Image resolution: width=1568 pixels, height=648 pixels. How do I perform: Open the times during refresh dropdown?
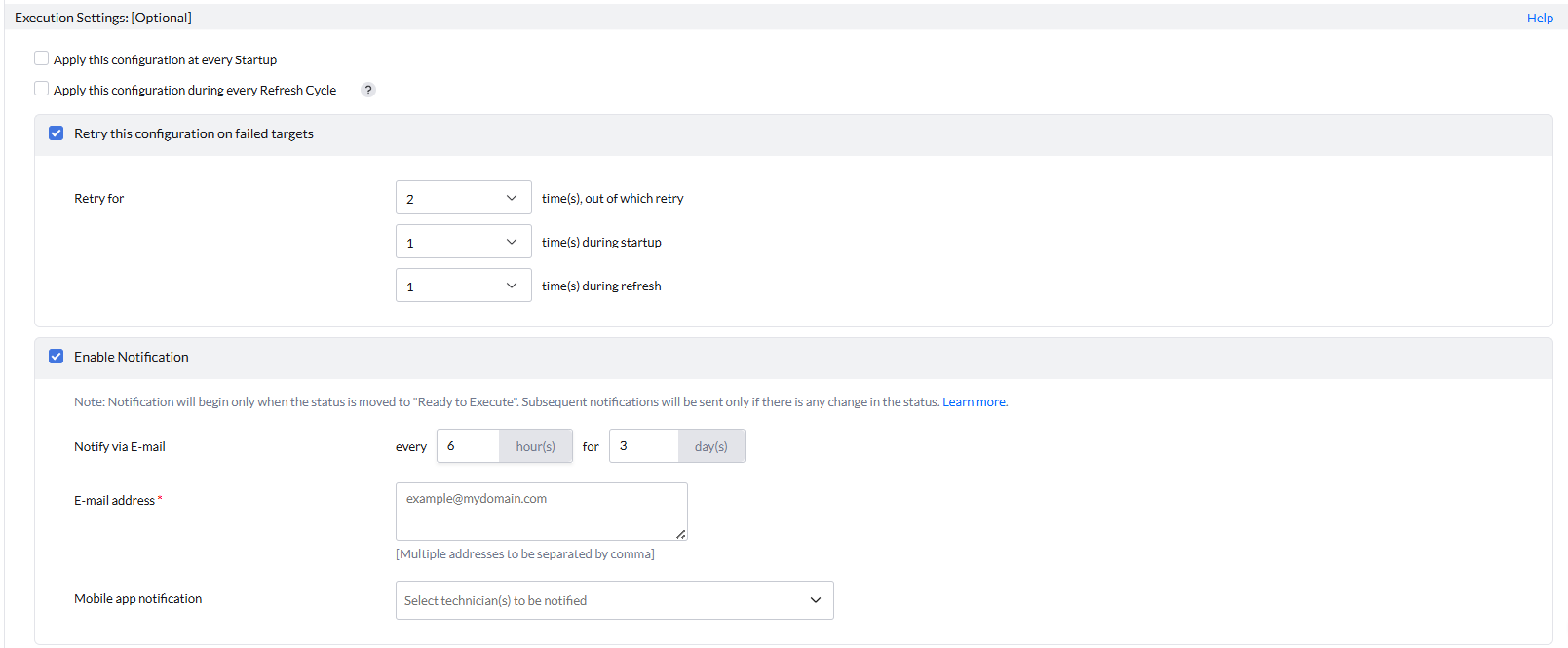pyautogui.click(x=463, y=286)
